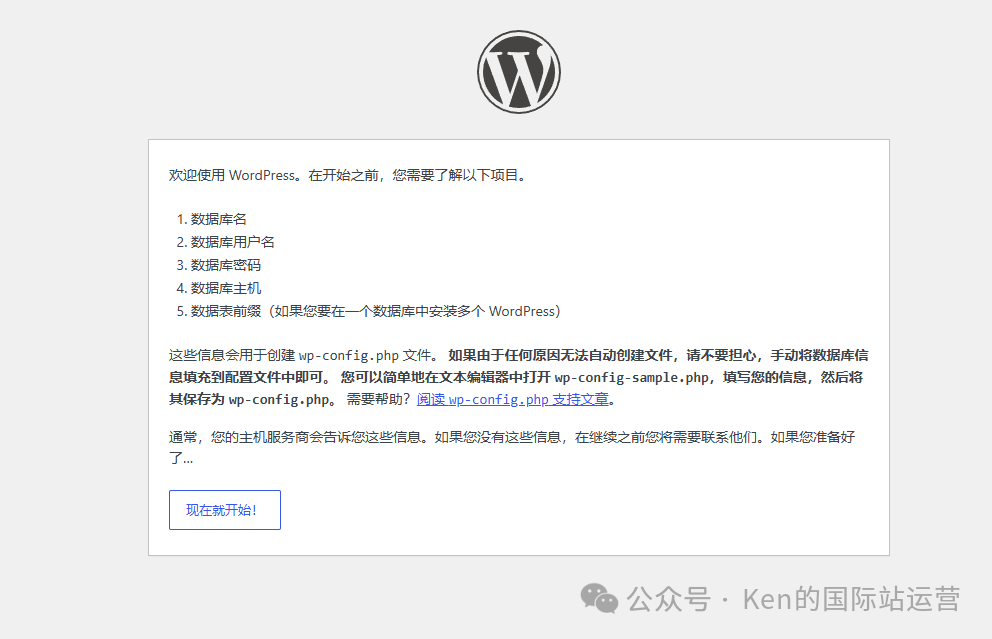Click the welcome line 欢迎使用 WordPress
Viewport: 992px width, 639px height.
pos(347,175)
